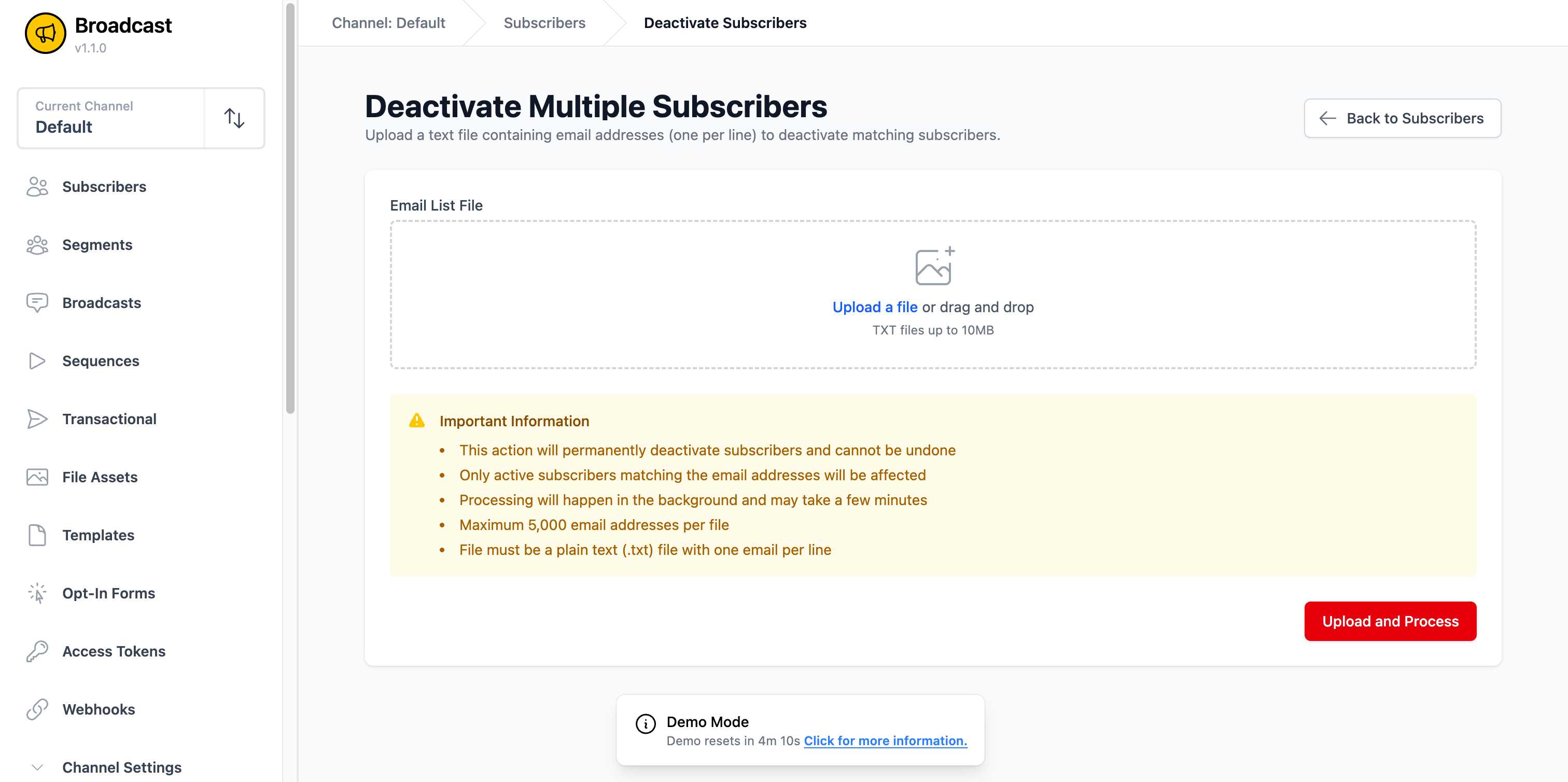Click the 'Upload a text file containing' subtitle
Viewport: 1568px width, 782px height.
682,135
